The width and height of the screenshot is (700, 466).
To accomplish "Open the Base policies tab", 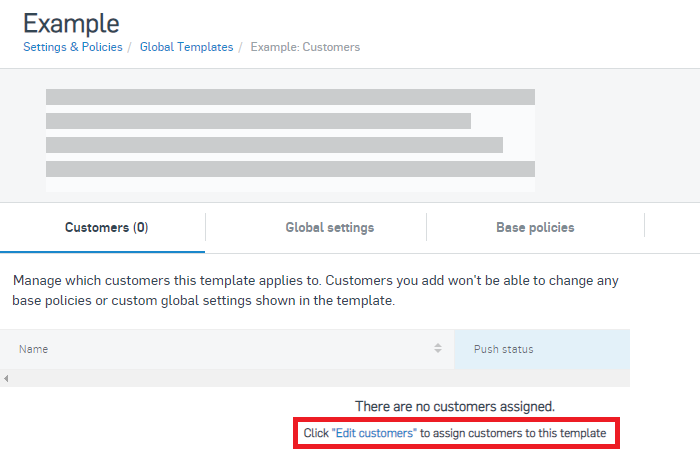I will [535, 228].
